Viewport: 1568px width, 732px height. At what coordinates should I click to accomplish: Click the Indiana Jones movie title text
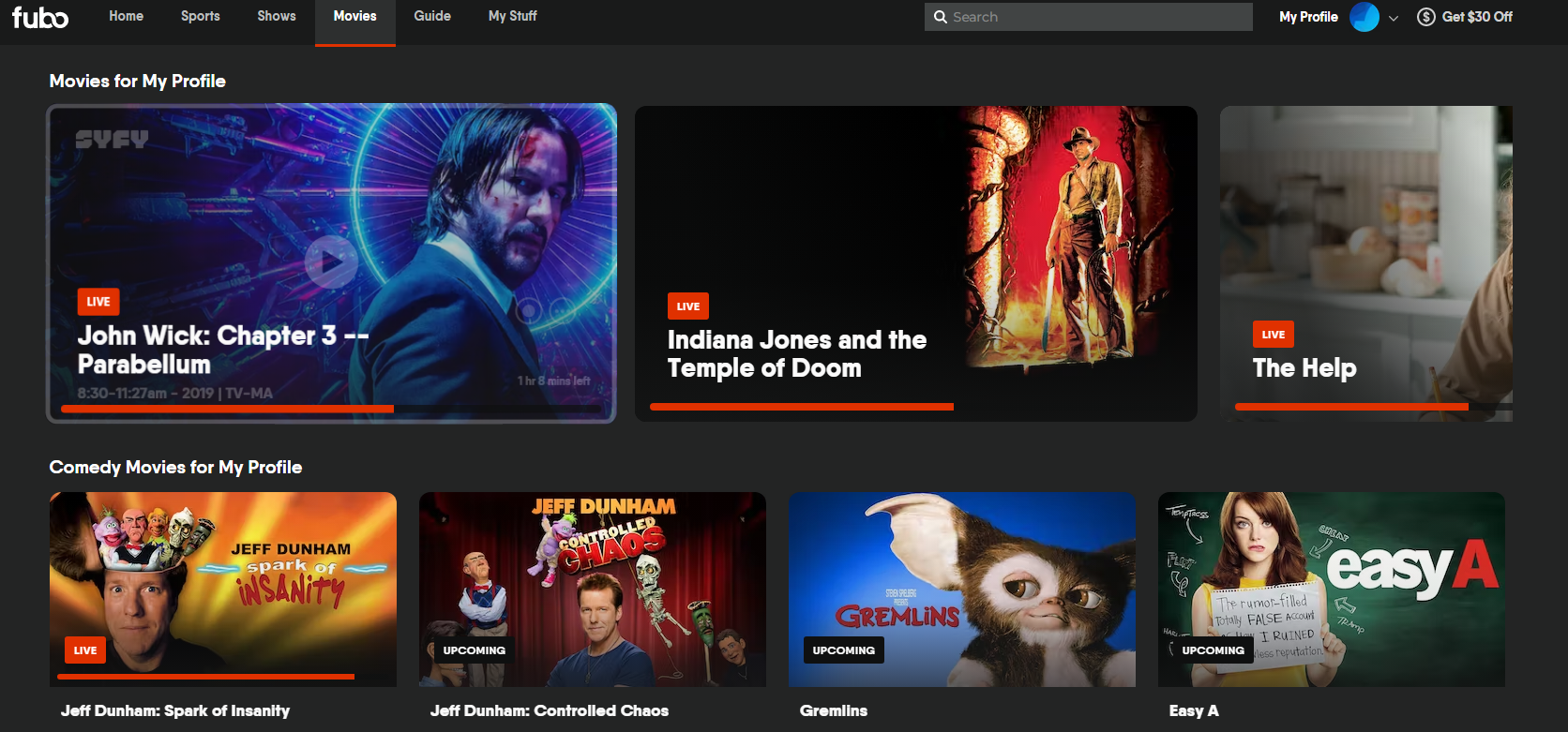[796, 353]
